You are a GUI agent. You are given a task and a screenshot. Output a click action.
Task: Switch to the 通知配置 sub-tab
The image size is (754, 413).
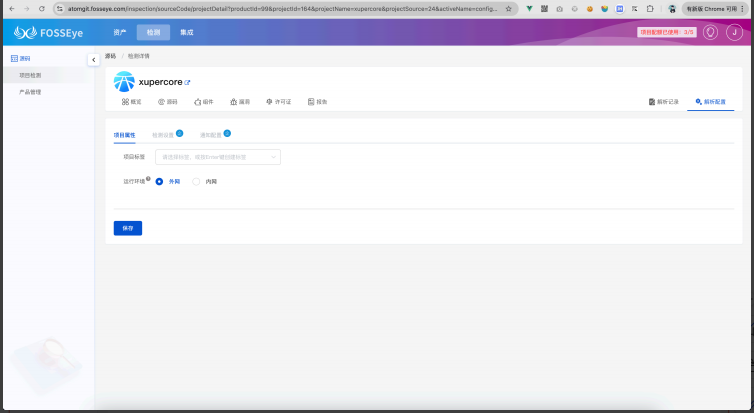pyautogui.click(x=211, y=135)
